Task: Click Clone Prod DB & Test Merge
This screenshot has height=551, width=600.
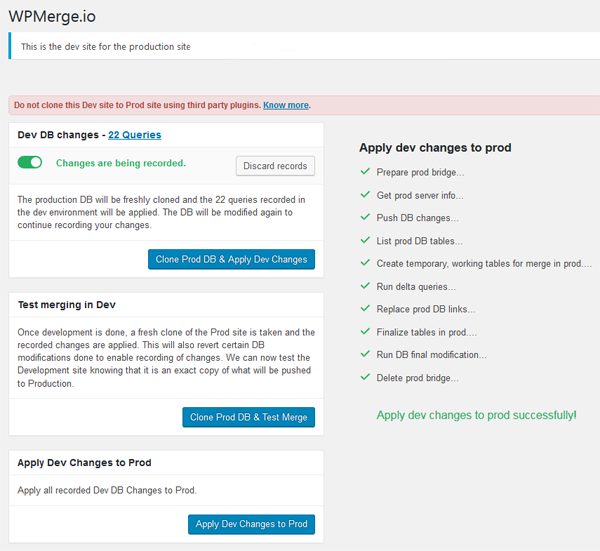Action: tap(248, 417)
